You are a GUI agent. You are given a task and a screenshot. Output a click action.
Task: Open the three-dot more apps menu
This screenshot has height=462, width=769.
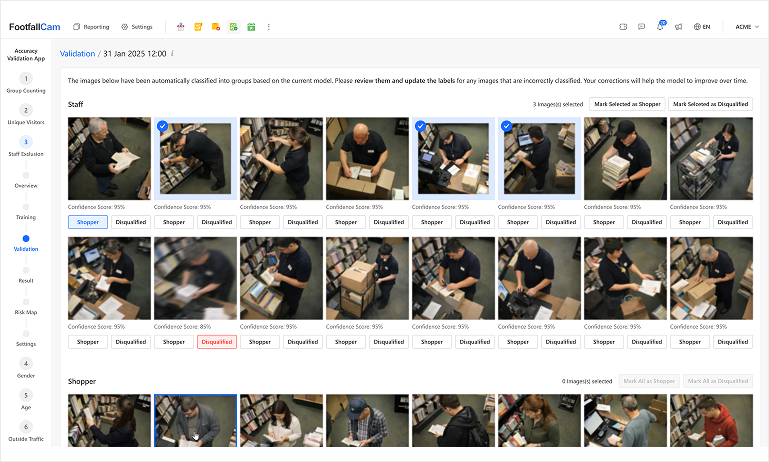268,27
